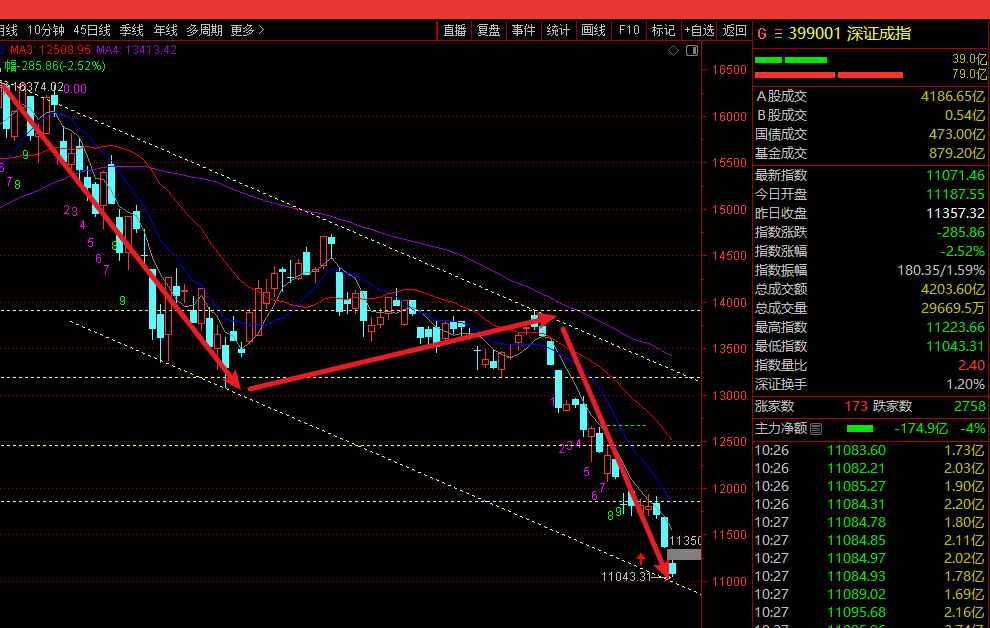Open the 直播 toolbar button
This screenshot has width=990, height=628.
(455, 30)
